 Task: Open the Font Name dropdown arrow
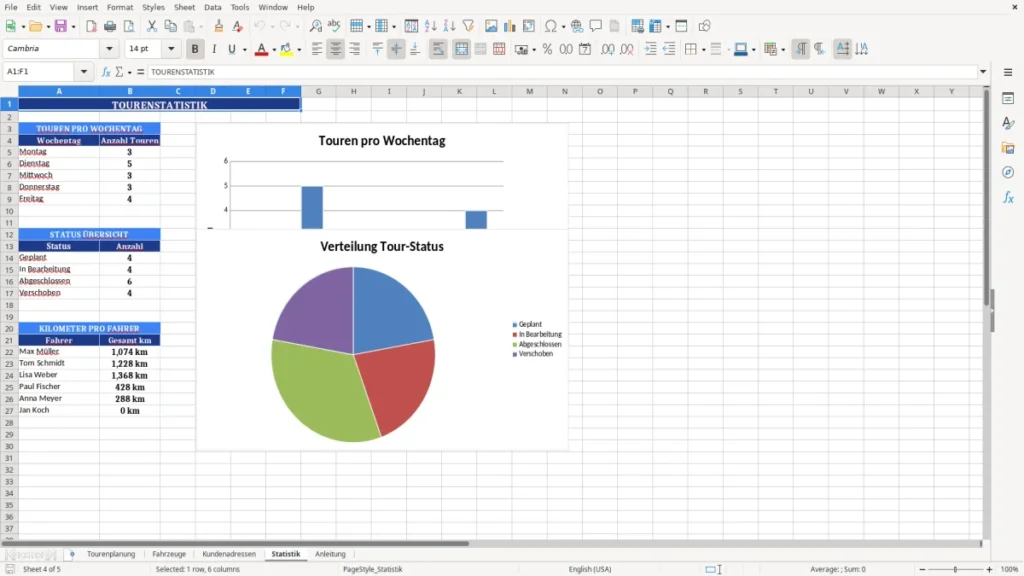[x=109, y=48]
